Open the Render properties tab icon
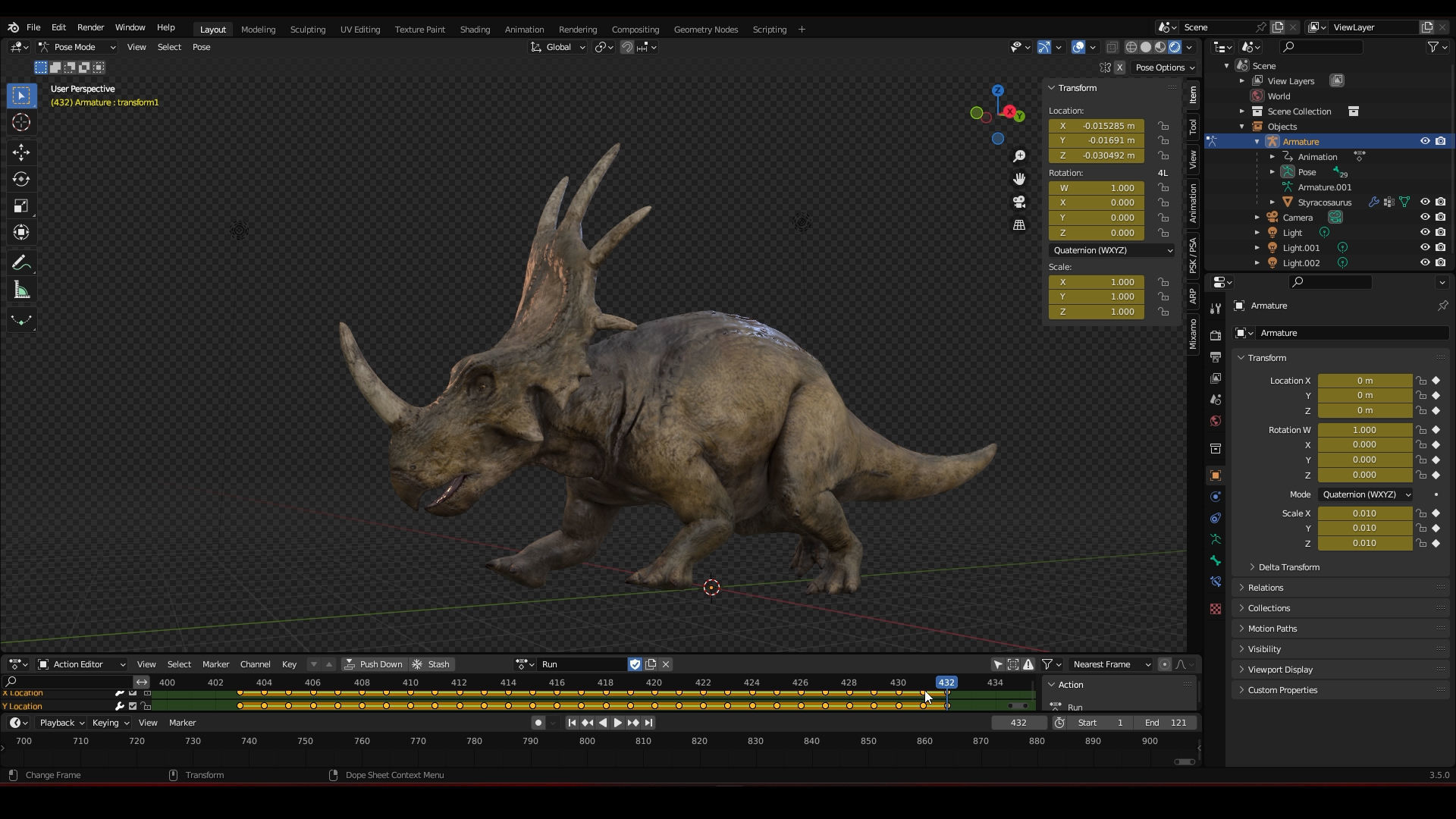Screen dimensions: 1456x819 click(x=1216, y=335)
